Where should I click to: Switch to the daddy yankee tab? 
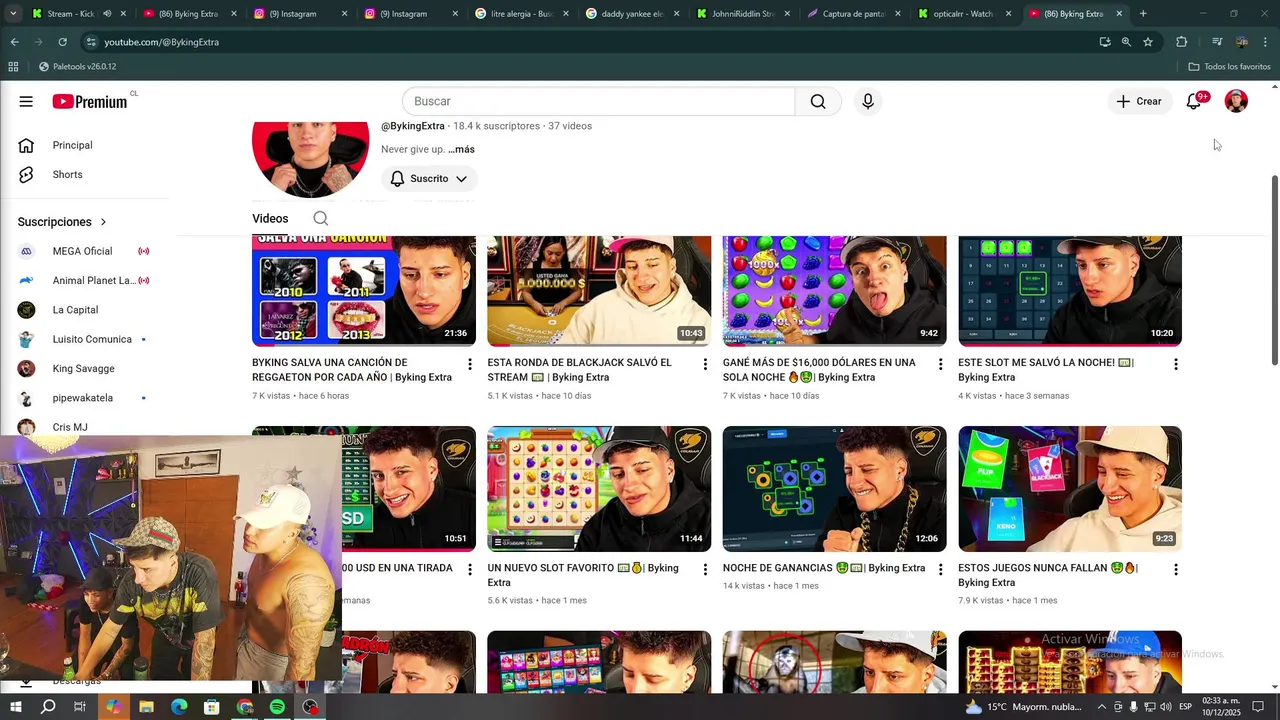click(631, 14)
